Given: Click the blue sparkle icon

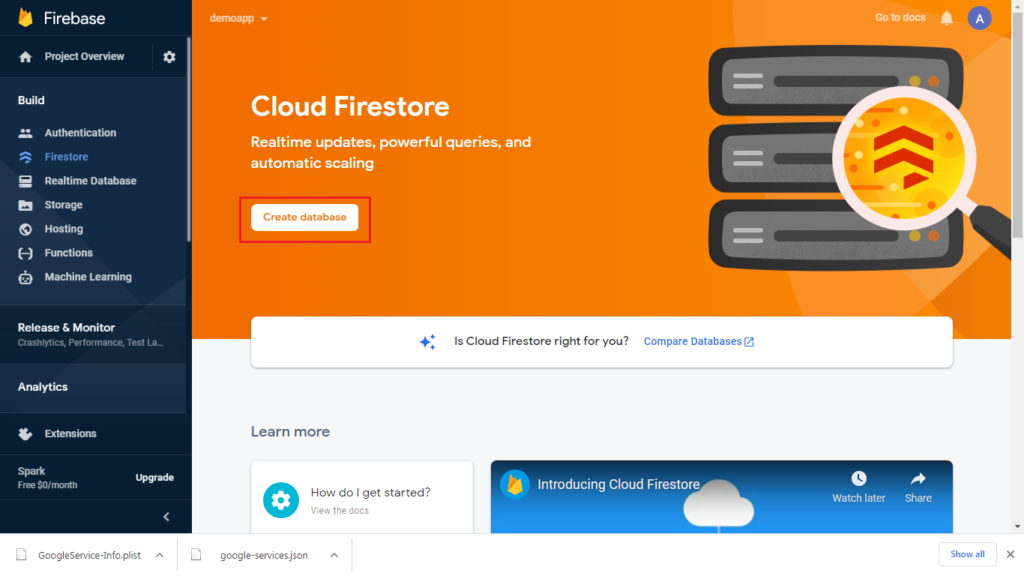Looking at the screenshot, I should [x=428, y=342].
